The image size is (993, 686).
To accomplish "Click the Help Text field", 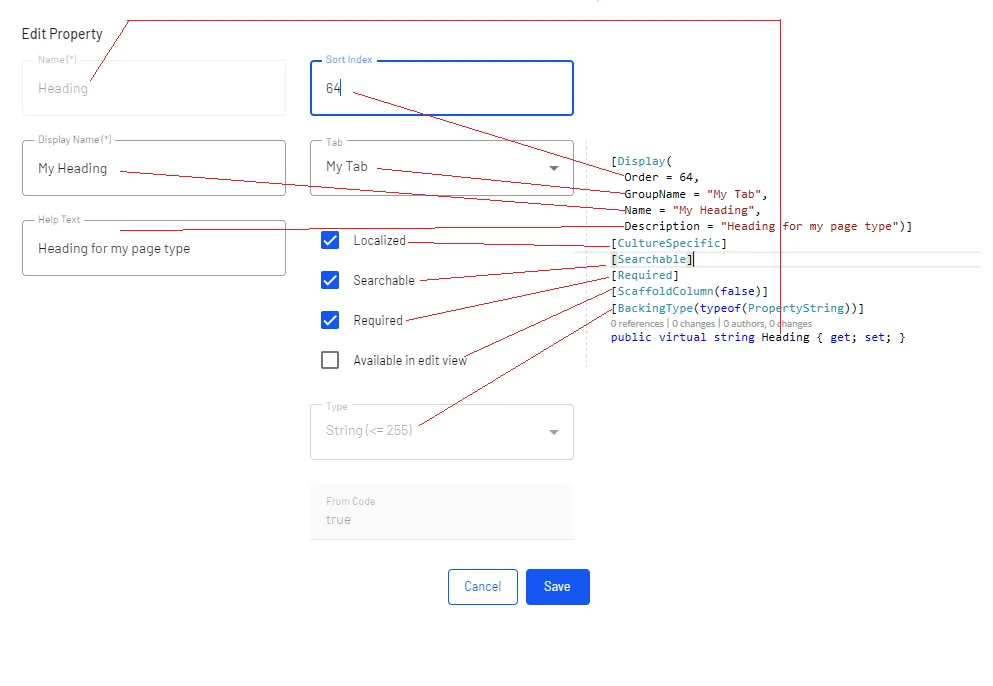I will pyautogui.click(x=154, y=248).
